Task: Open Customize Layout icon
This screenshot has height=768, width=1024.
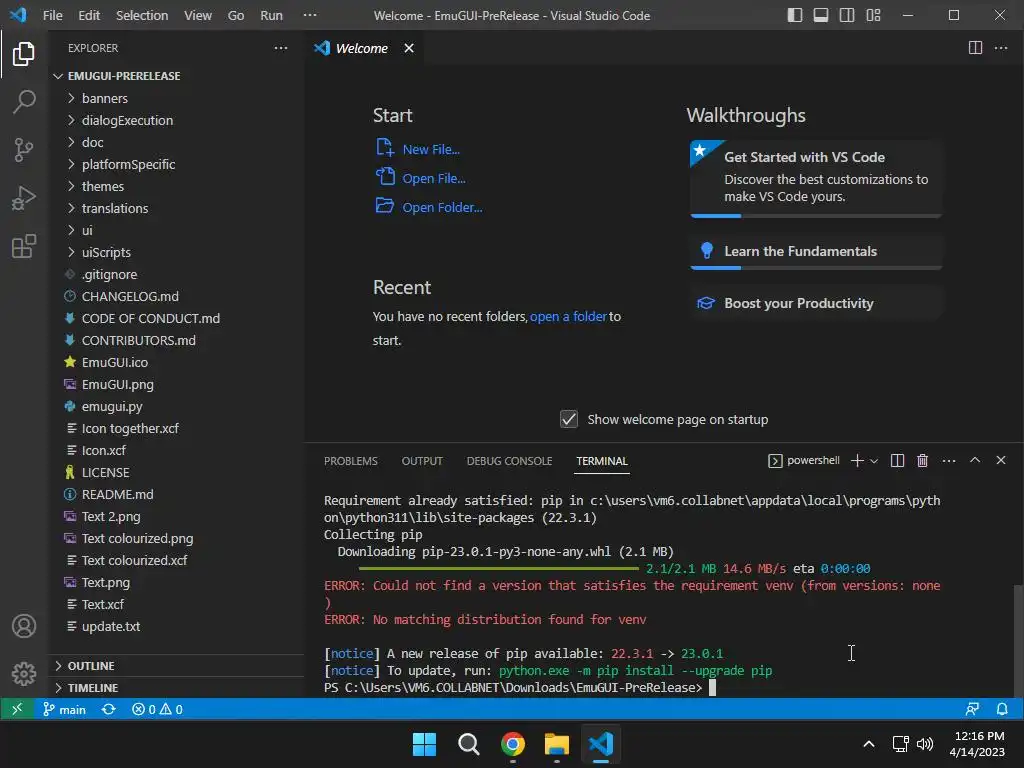Action: click(873, 15)
